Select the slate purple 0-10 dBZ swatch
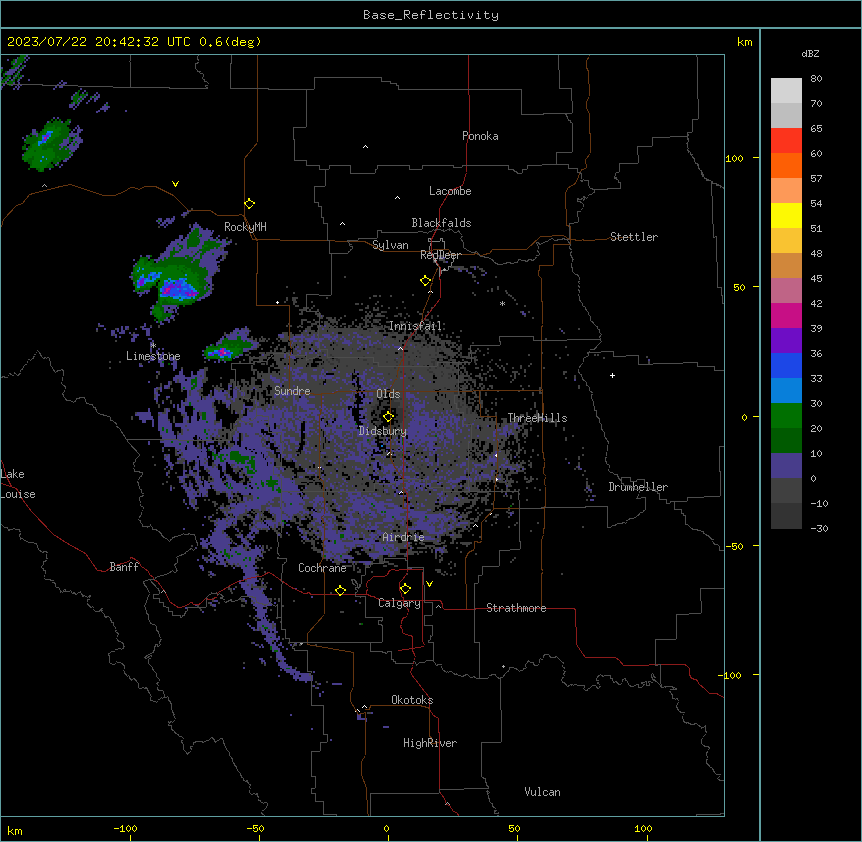This screenshot has width=862, height=842. tap(786, 466)
